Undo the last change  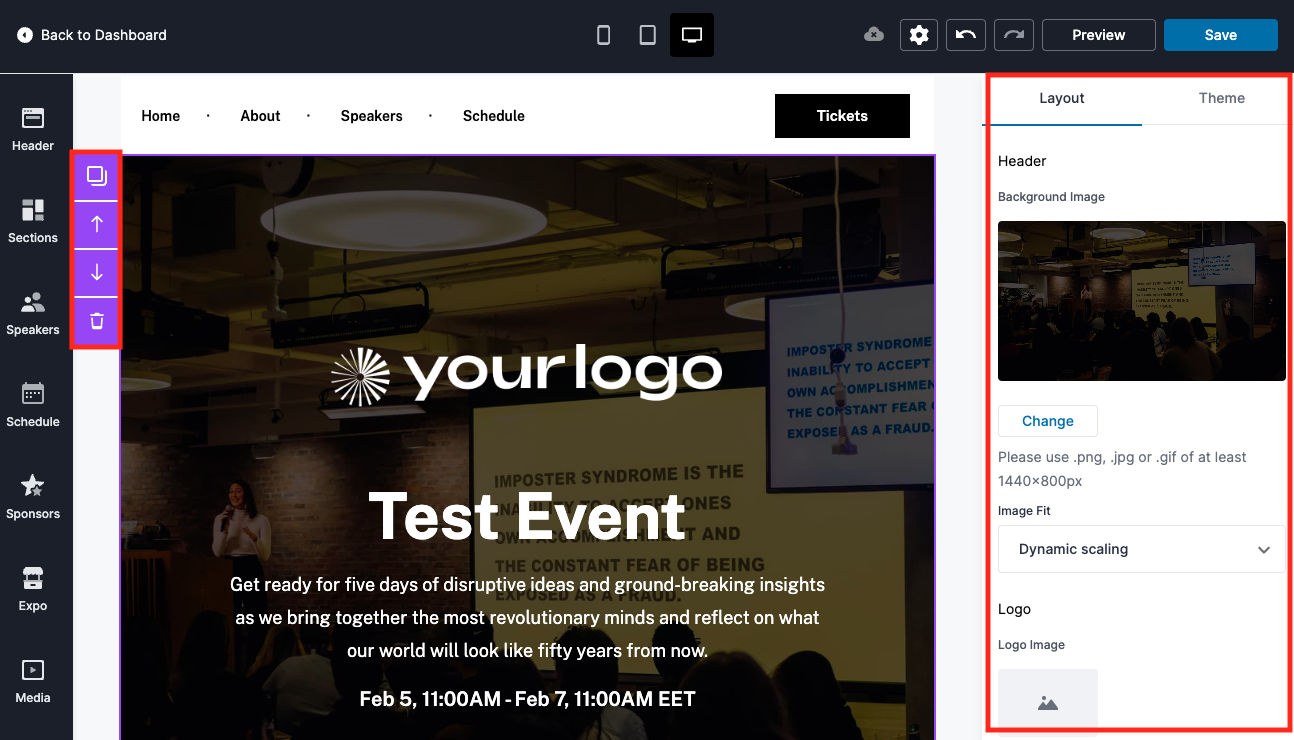(966, 35)
